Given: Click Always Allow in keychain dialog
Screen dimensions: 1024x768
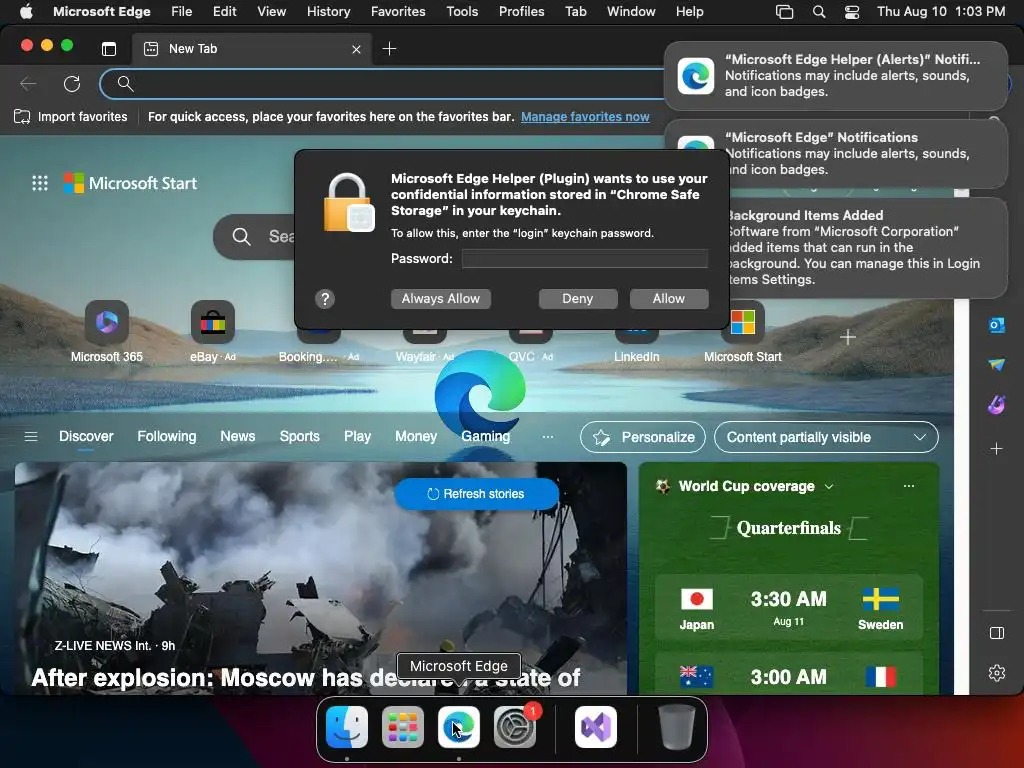Looking at the screenshot, I should point(441,298).
